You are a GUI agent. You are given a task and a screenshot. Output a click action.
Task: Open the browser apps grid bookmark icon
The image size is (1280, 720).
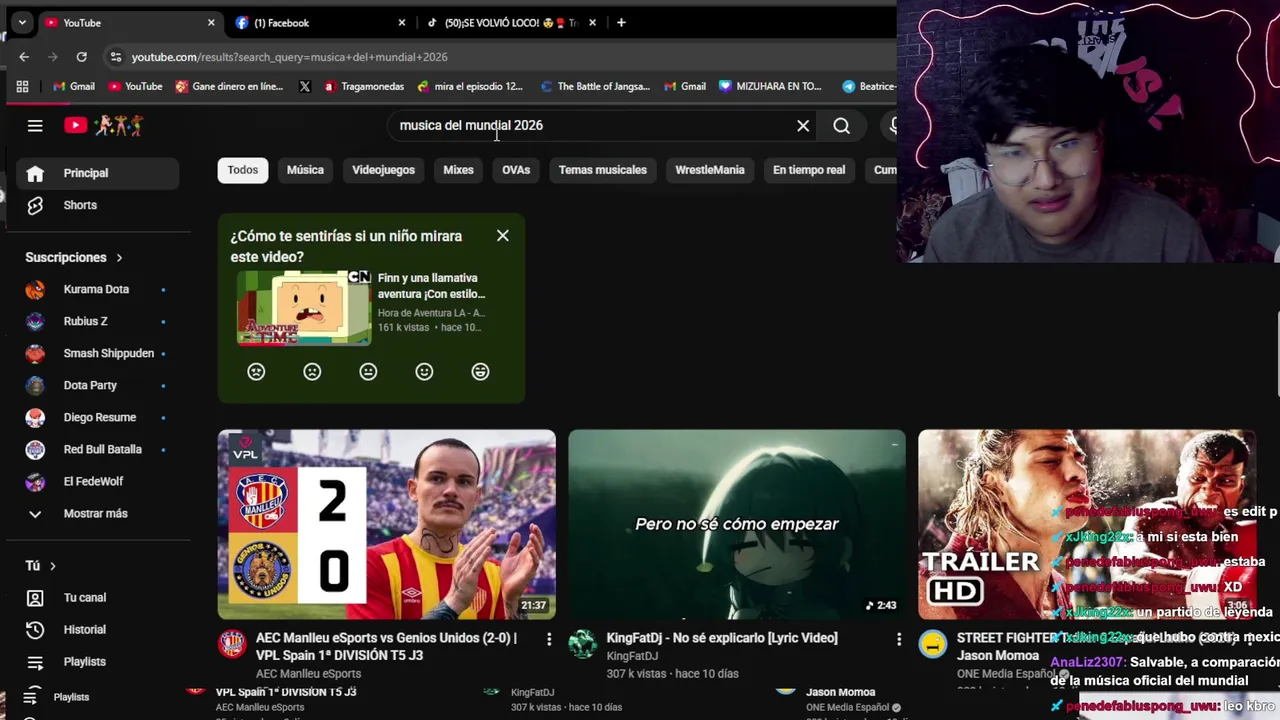click(22, 86)
